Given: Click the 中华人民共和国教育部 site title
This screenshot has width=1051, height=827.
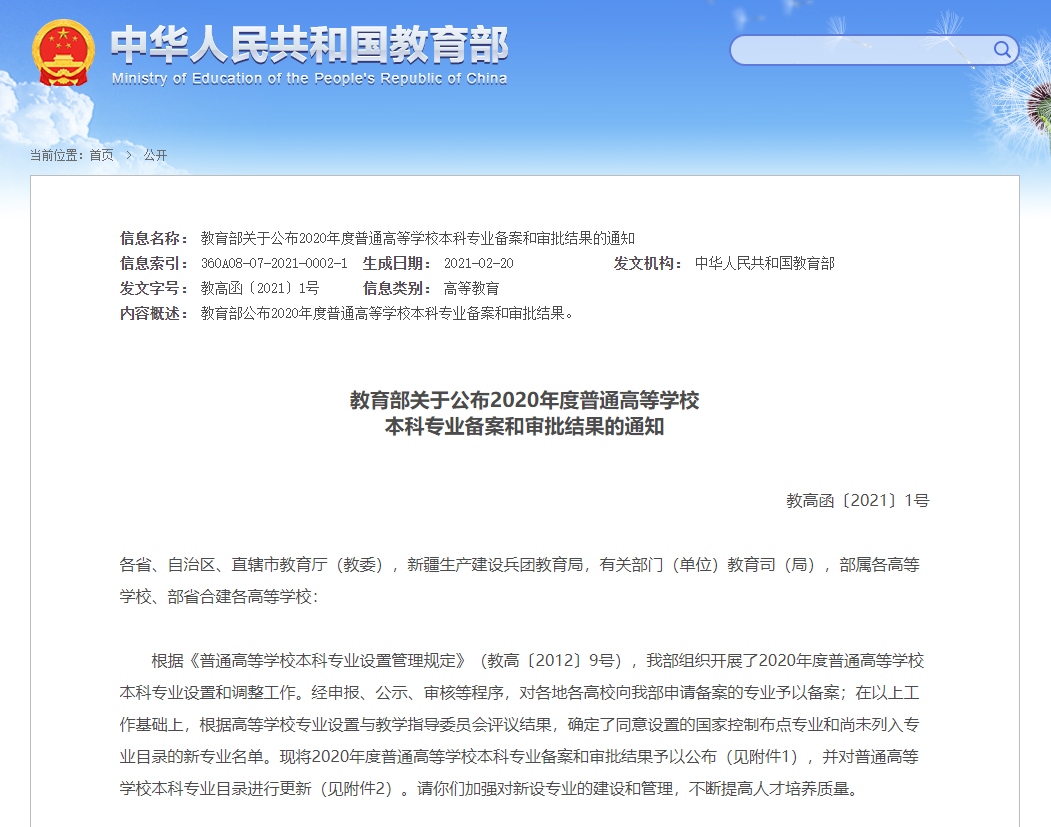Looking at the screenshot, I should (x=310, y=44).
